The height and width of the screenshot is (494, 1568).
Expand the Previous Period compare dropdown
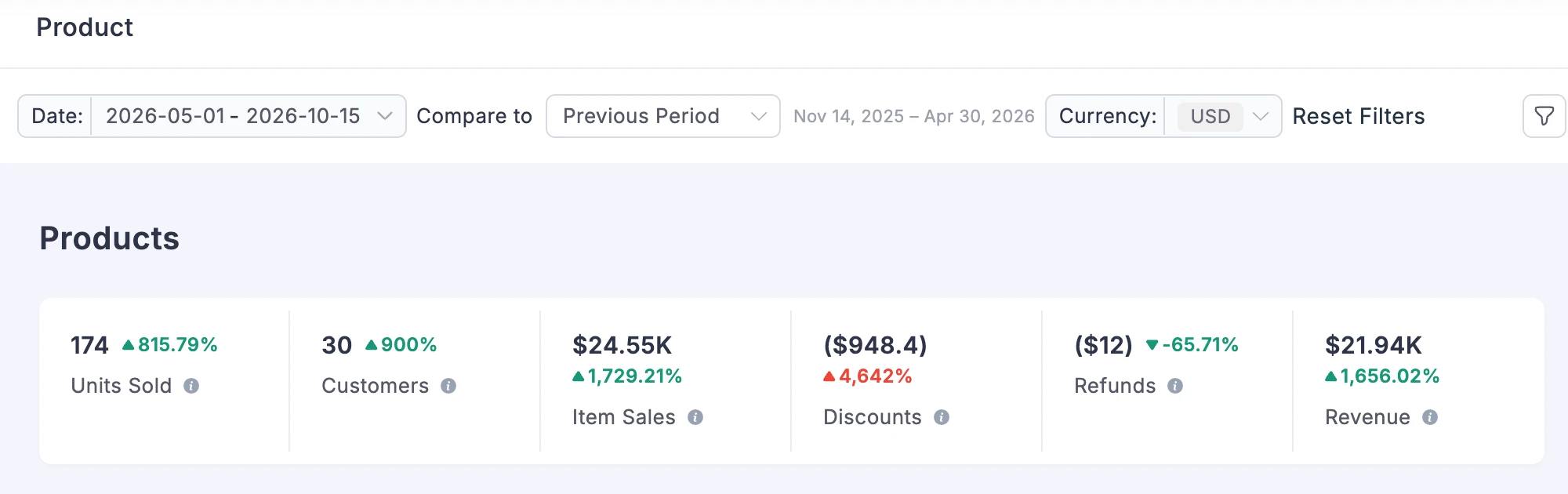pyautogui.click(x=663, y=116)
